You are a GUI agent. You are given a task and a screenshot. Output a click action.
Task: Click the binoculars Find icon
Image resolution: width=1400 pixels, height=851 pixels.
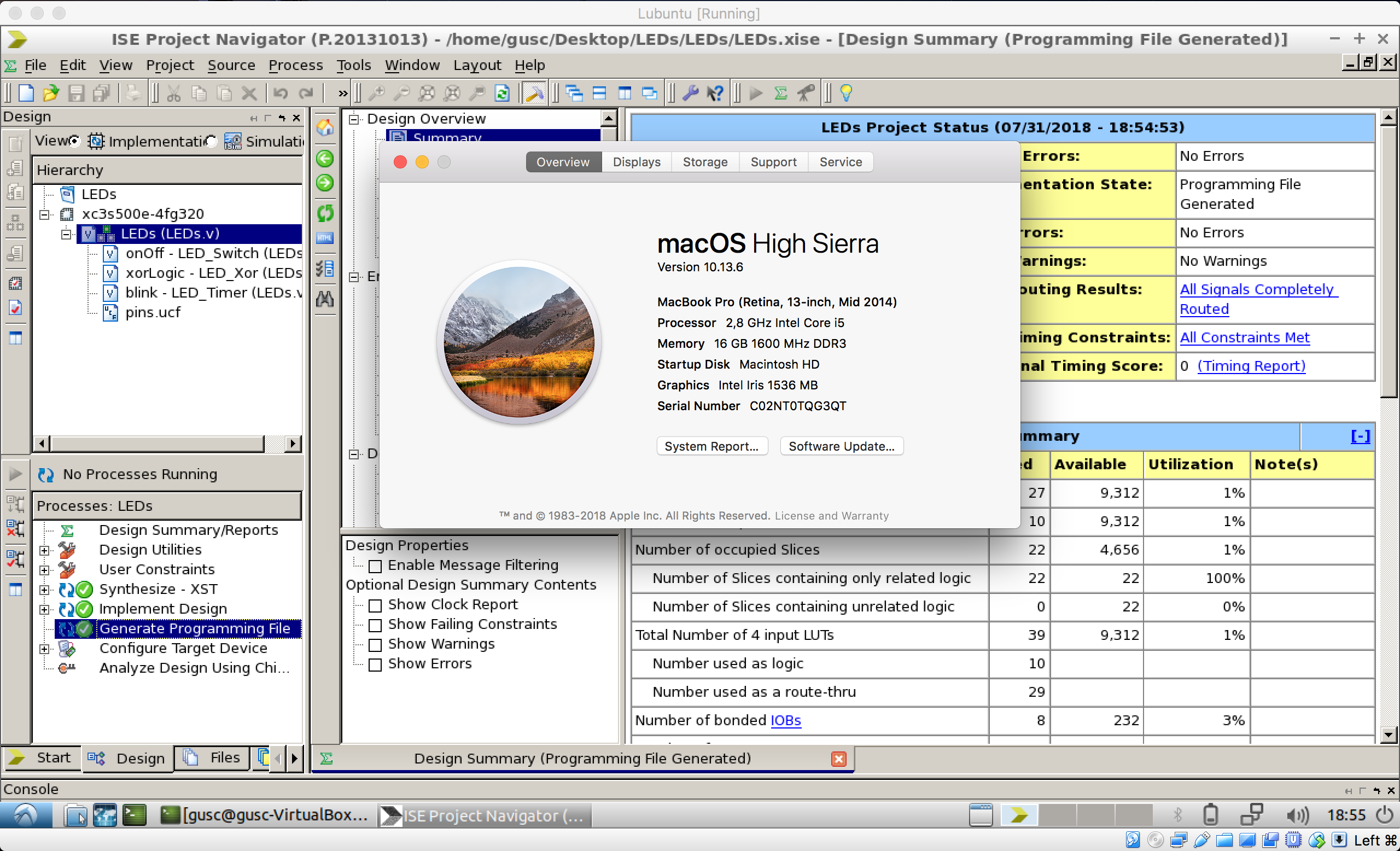[x=325, y=299]
